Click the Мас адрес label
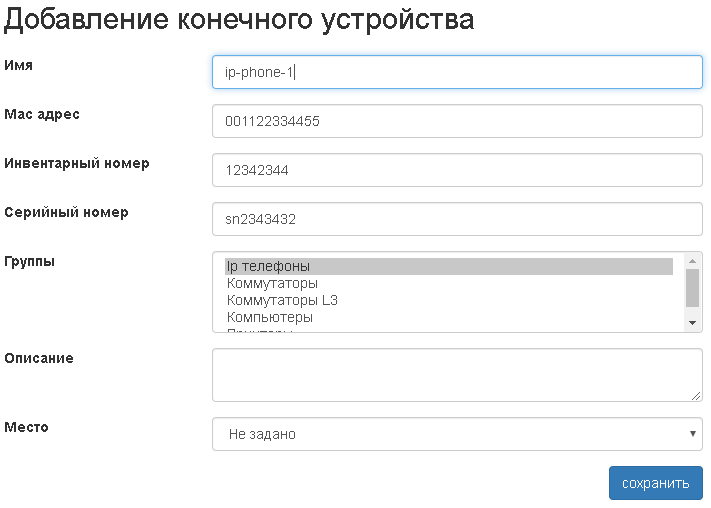Viewport: 711px width, 508px height. [42, 114]
